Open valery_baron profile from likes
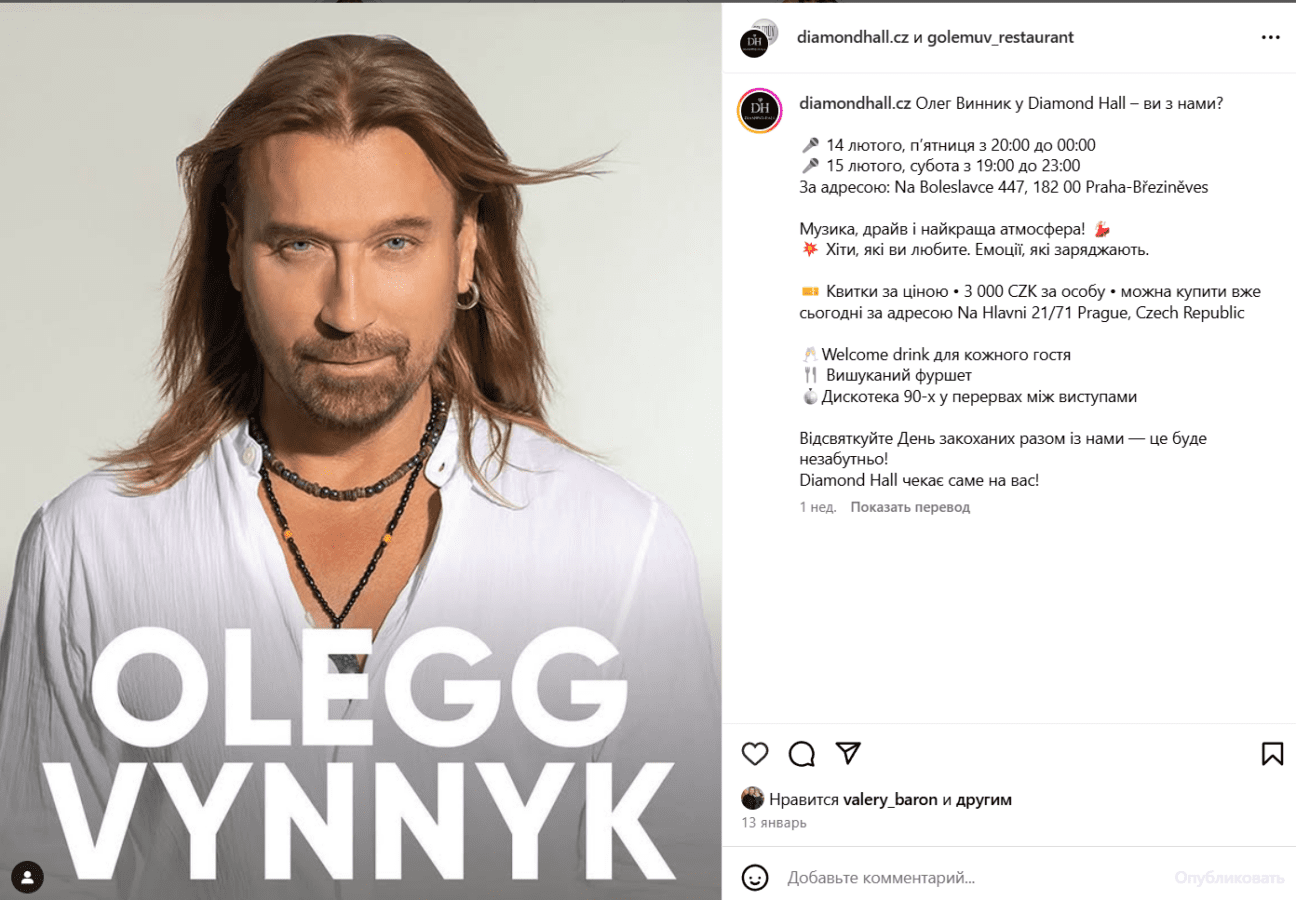 coord(890,799)
